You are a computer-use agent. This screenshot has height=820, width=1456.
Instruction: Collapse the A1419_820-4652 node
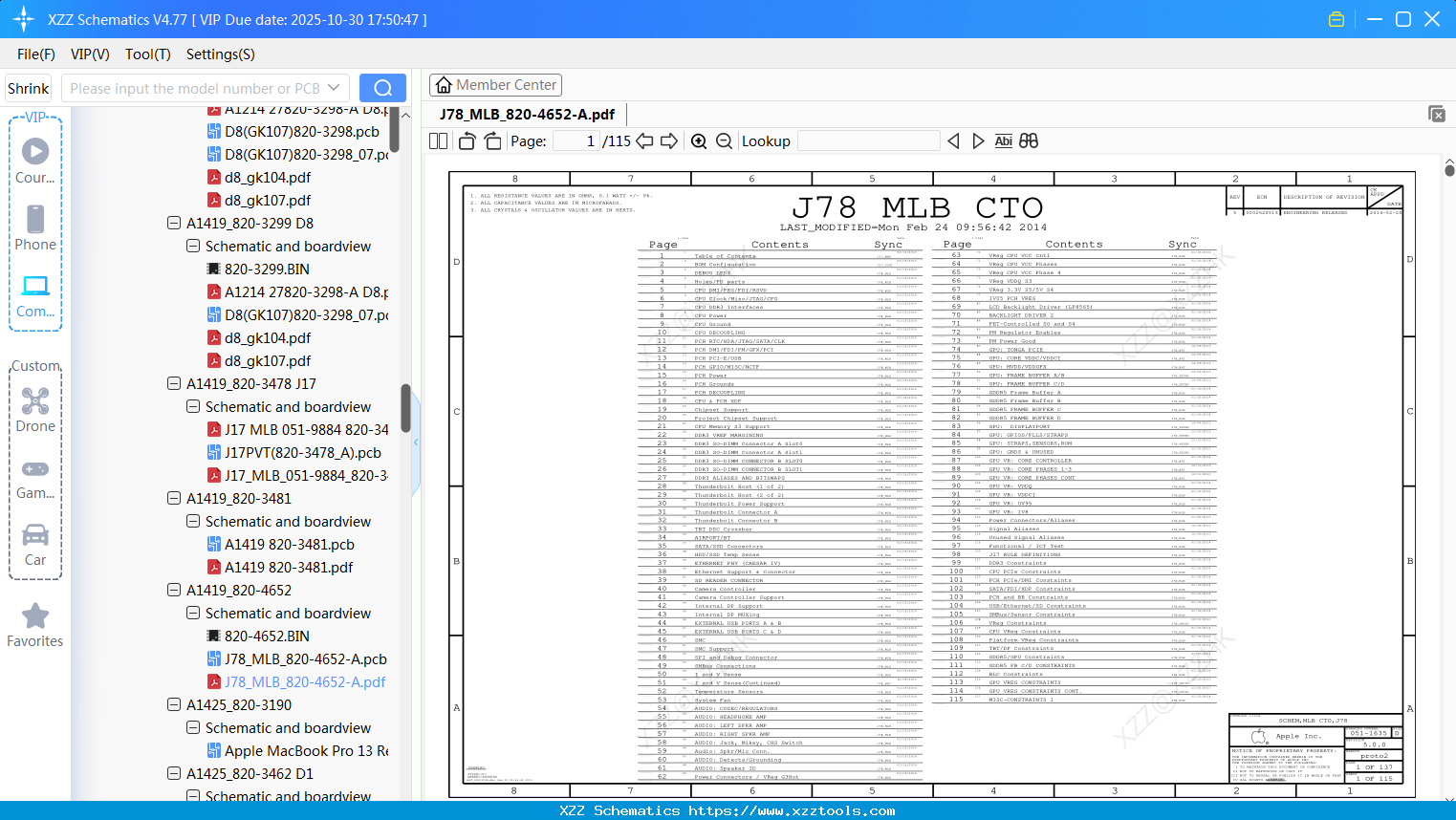pyautogui.click(x=174, y=591)
